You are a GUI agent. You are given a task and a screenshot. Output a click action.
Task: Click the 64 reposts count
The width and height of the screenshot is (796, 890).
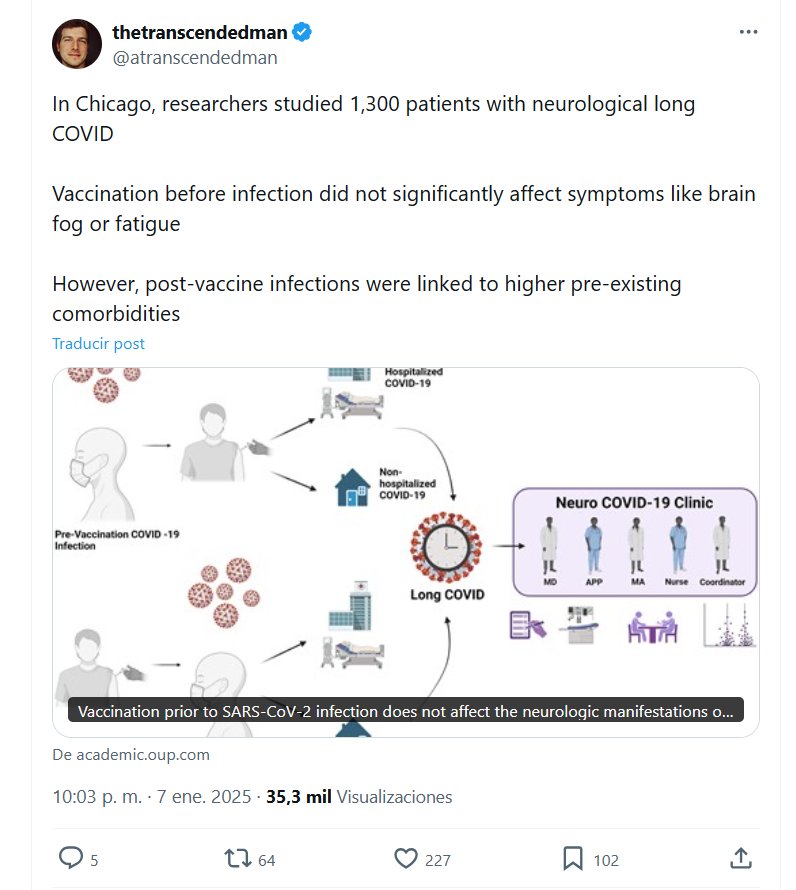[x=266, y=859]
